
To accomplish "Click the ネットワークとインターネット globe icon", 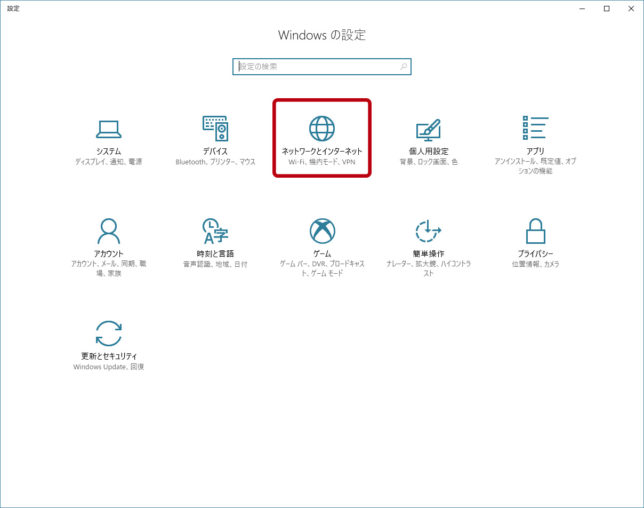I will (322, 128).
